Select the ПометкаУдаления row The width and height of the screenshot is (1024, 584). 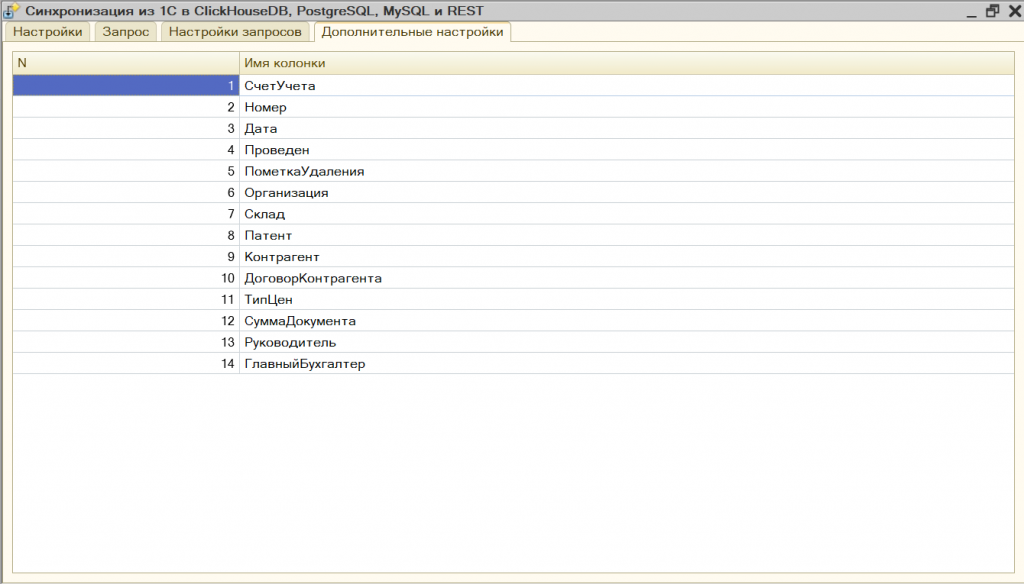[513, 171]
